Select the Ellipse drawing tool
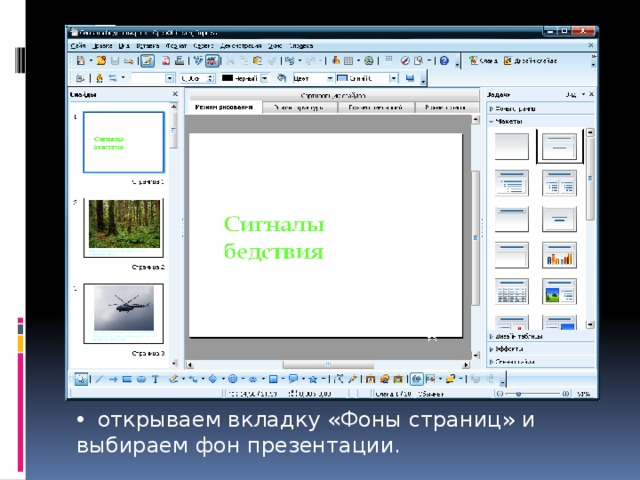This screenshot has height=480, width=640. coord(141,379)
